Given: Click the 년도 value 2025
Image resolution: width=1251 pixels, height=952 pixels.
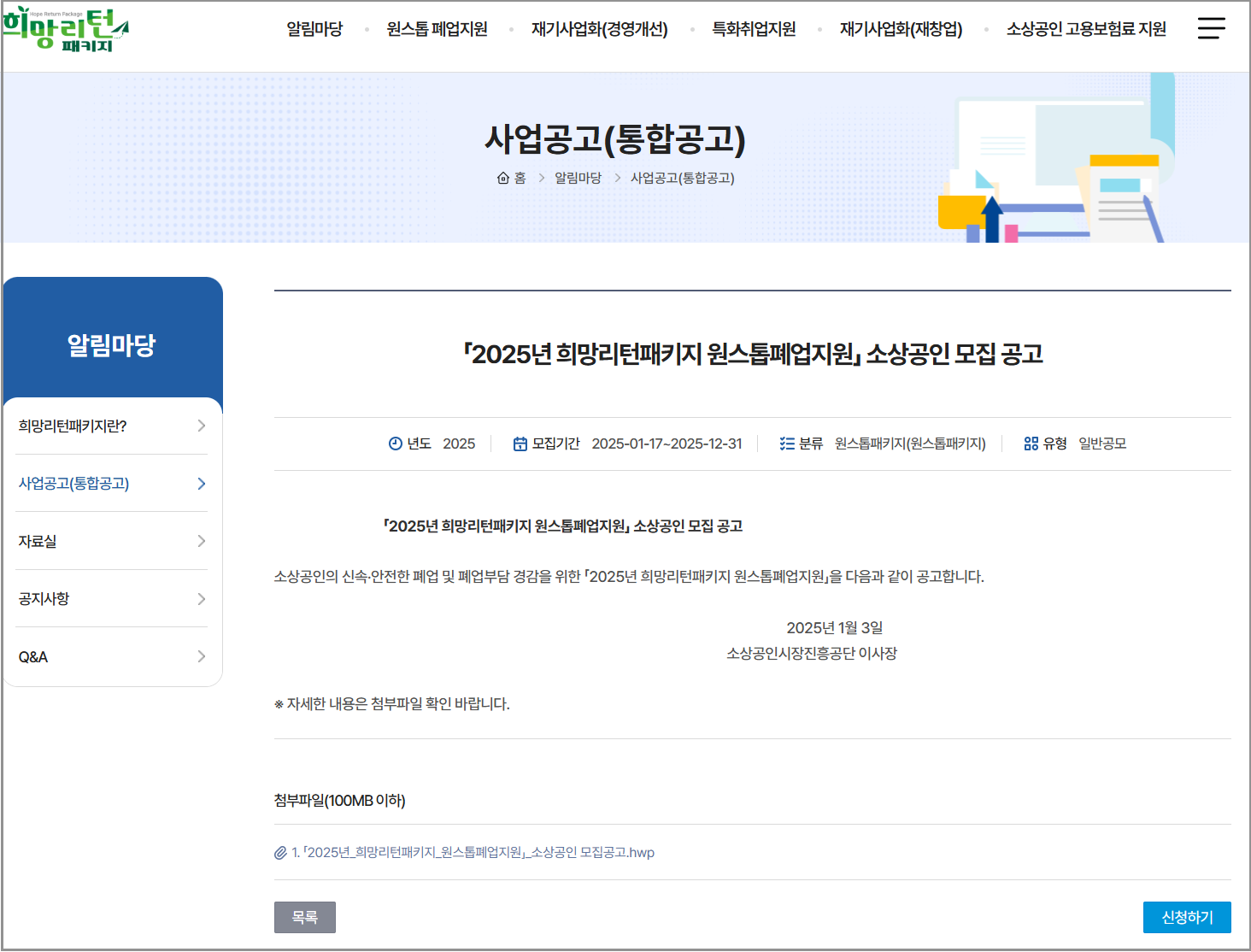Looking at the screenshot, I should coord(459,444).
